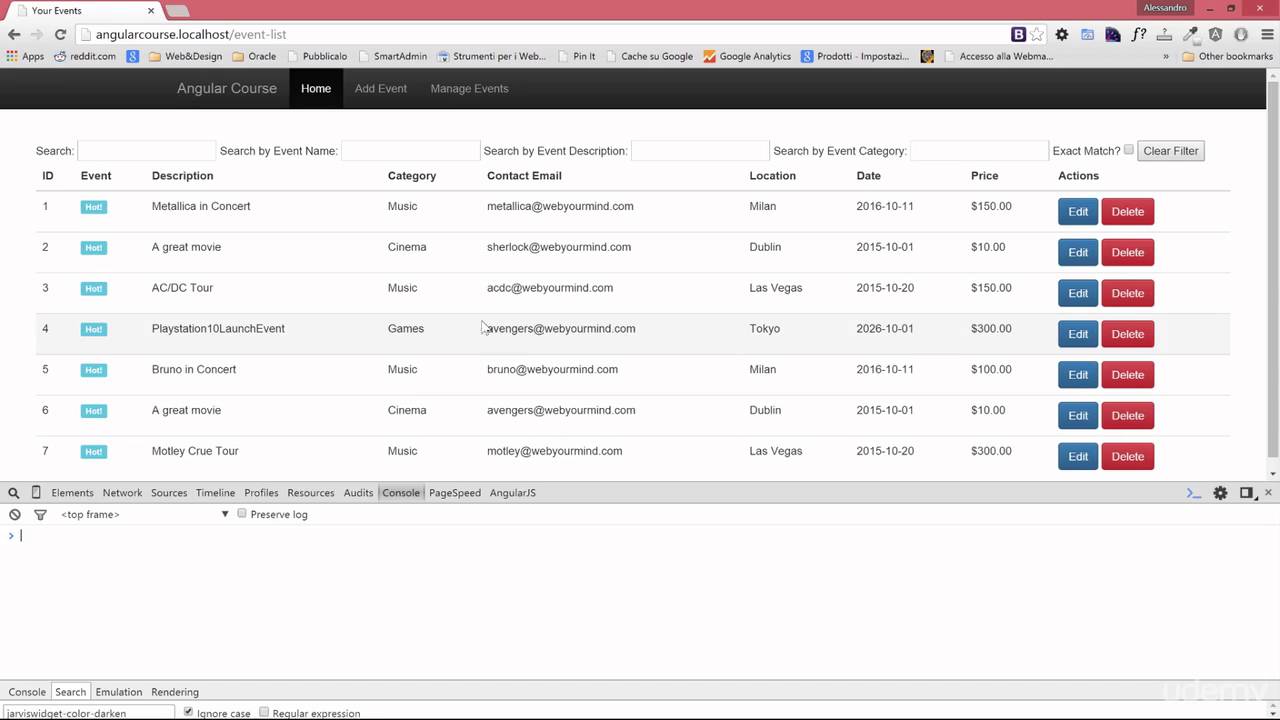This screenshot has height=720, width=1280.
Task: Focus the Search by Event Description field
Action: click(x=700, y=151)
